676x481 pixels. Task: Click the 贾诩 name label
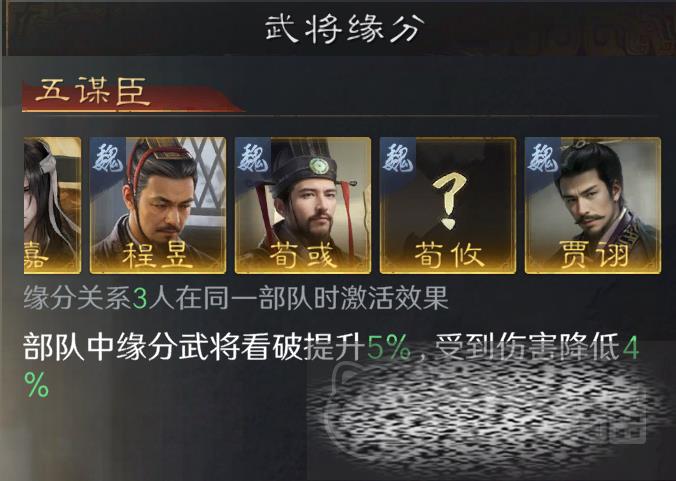point(593,255)
